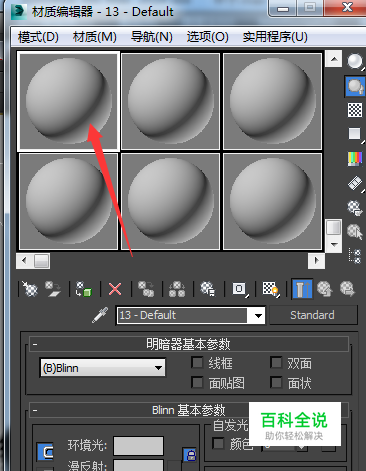The image size is (366, 471).
Task: Toggle the Show End Result button
Action: click(302, 289)
